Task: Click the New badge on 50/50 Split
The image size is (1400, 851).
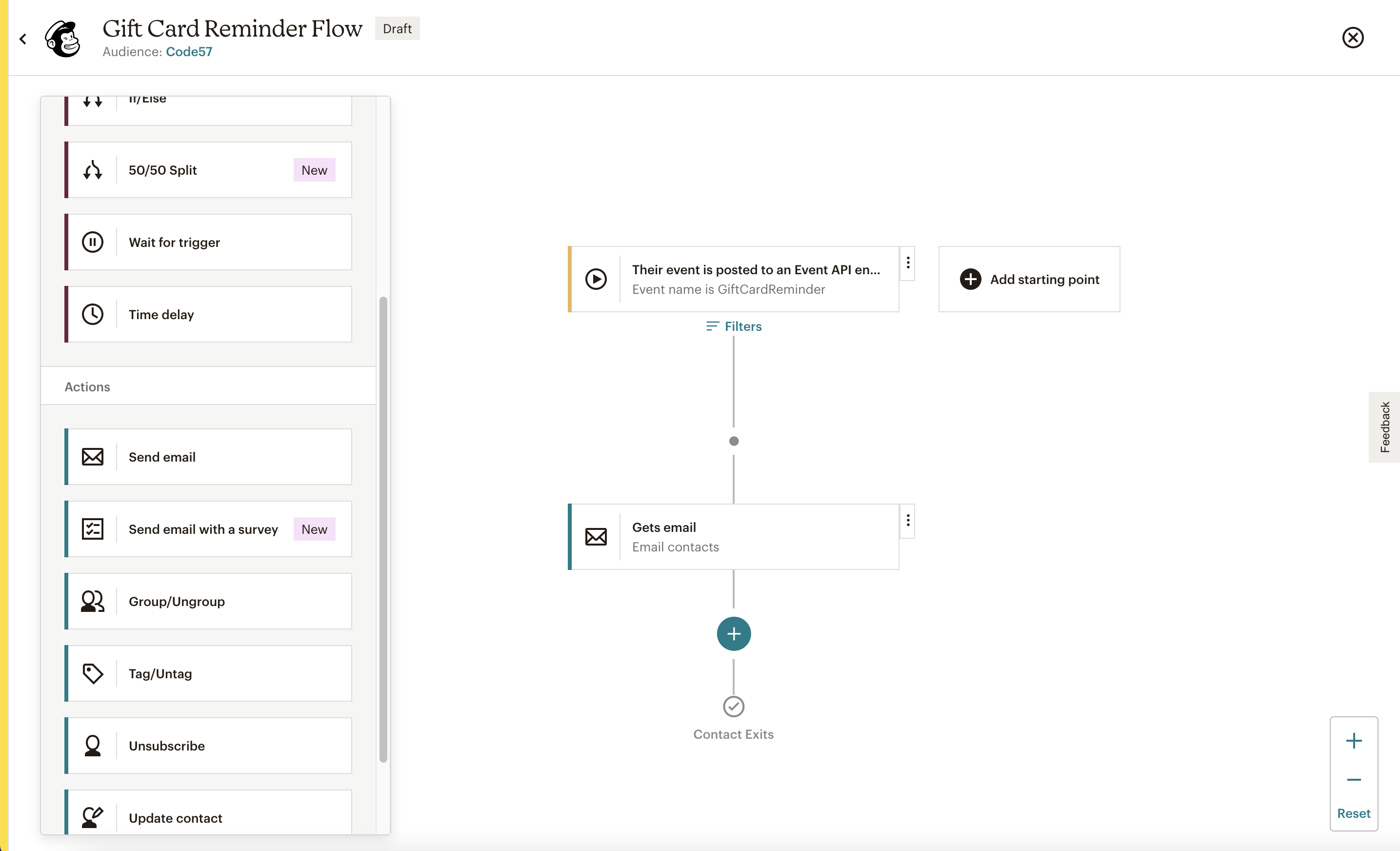Action: [314, 170]
